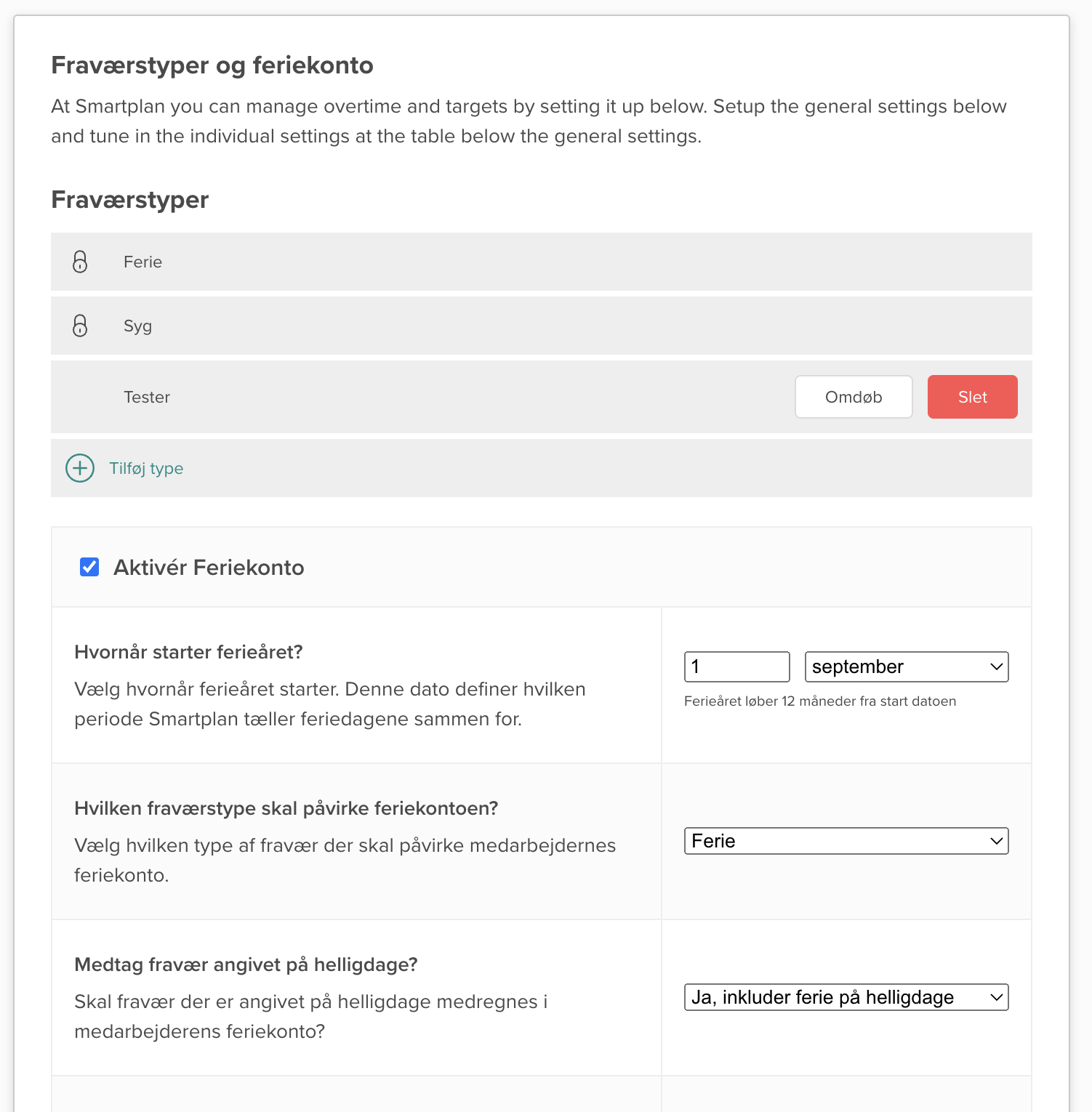
Task: Click the plus circle add type icon
Action: coord(80,468)
